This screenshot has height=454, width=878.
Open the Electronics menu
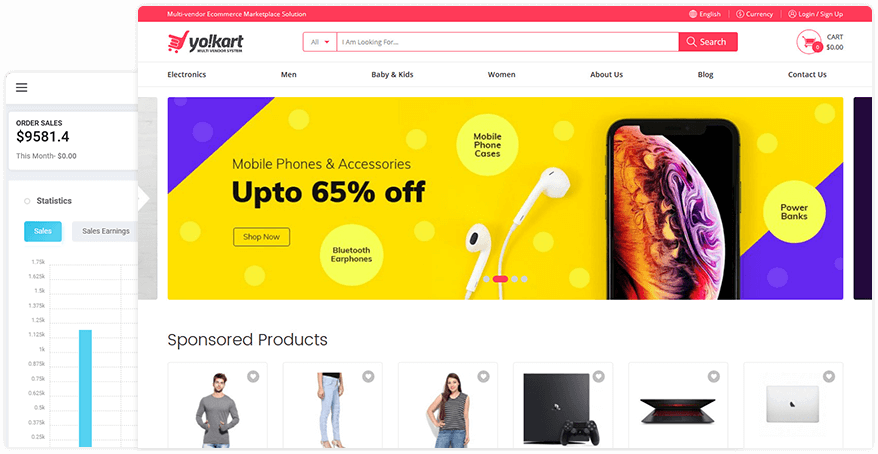click(x=186, y=74)
